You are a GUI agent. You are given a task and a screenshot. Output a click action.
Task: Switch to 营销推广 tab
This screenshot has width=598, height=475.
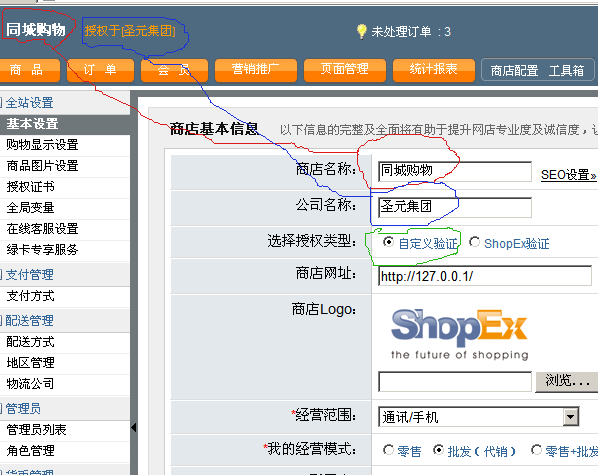(256, 70)
